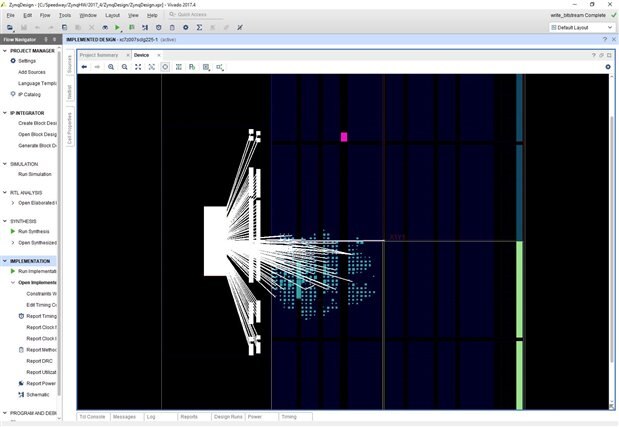Click the Zoom Fit icon in Device toolbar
This screenshot has width=619, height=427.
(x=138, y=67)
